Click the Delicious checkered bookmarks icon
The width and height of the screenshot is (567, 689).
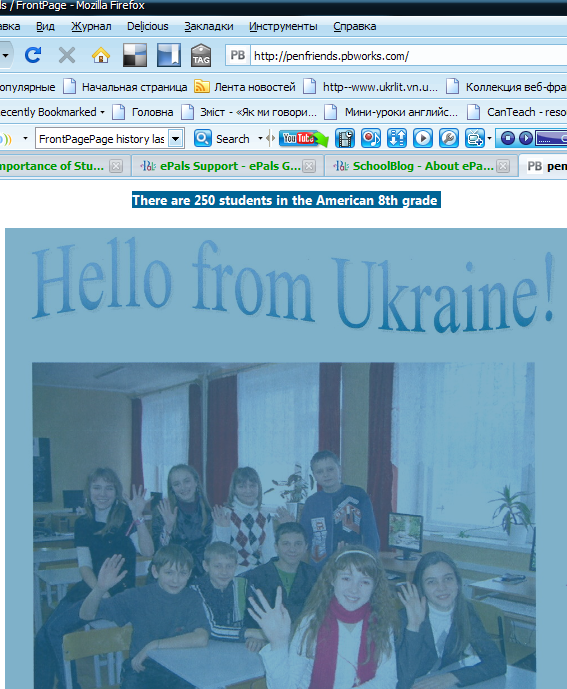click(135, 55)
